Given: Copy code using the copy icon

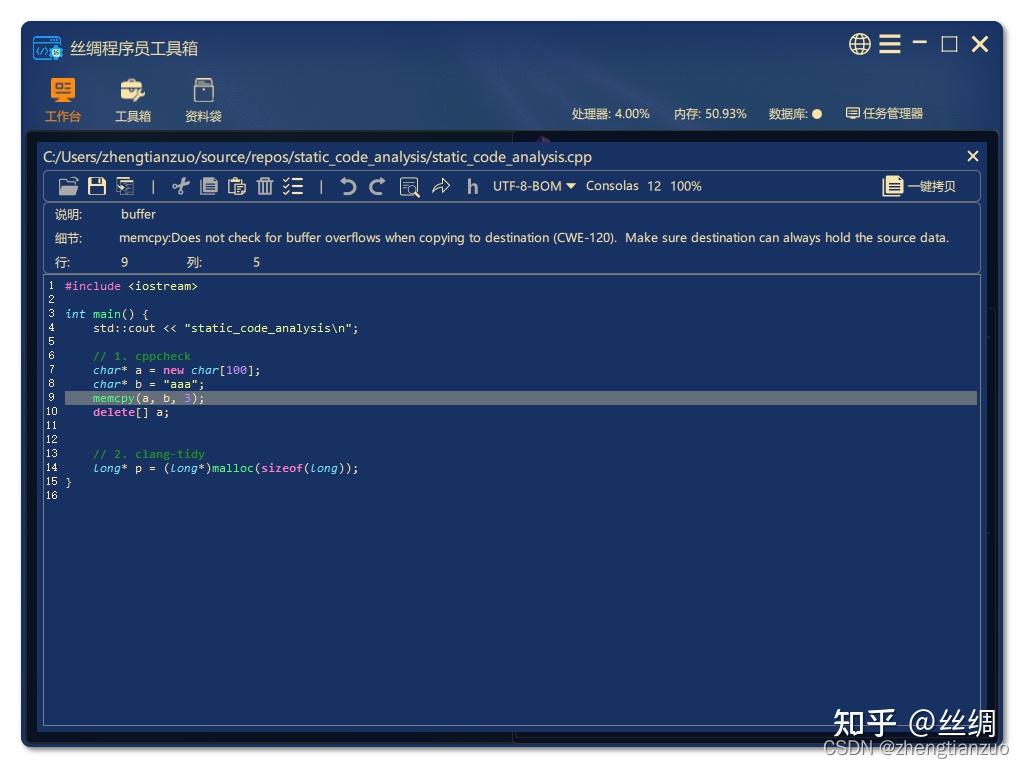Looking at the screenshot, I should click(x=209, y=186).
